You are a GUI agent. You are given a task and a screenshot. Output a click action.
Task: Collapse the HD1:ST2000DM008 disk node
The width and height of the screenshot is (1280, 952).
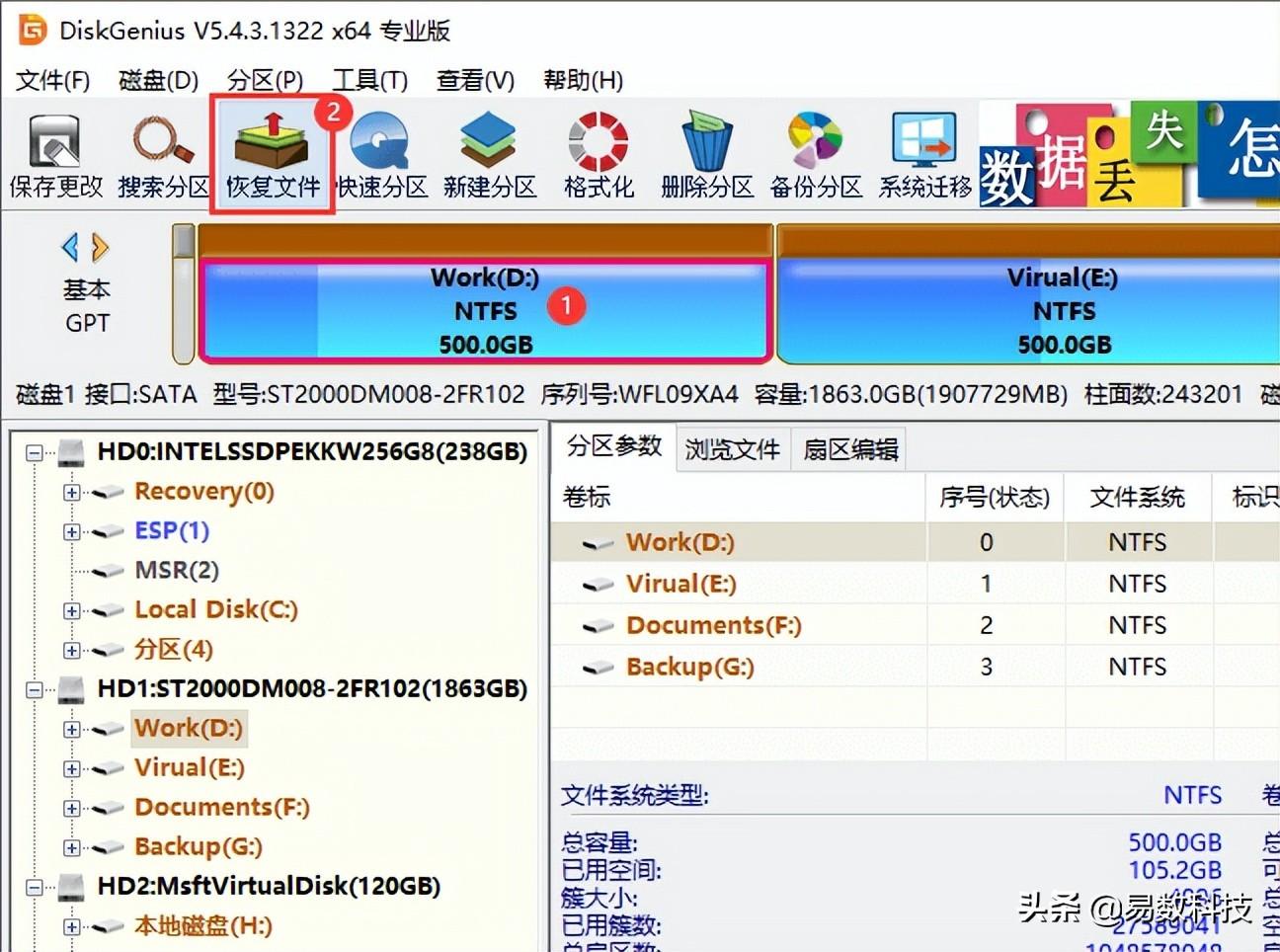tap(34, 689)
